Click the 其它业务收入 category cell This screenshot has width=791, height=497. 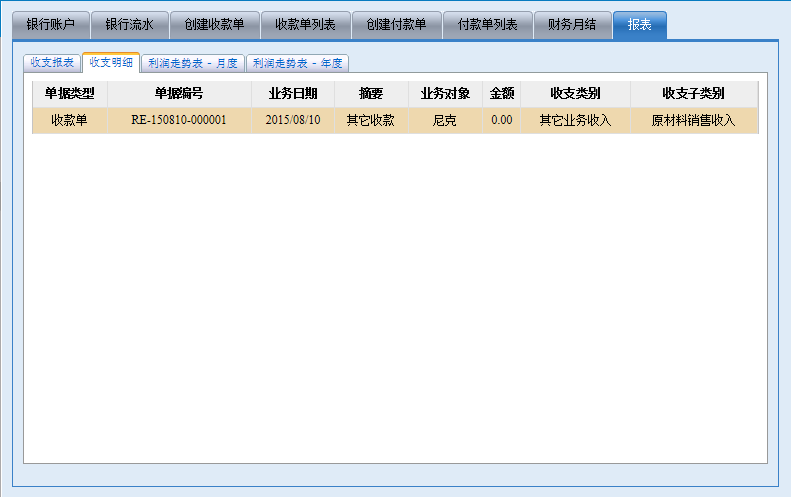(575, 120)
